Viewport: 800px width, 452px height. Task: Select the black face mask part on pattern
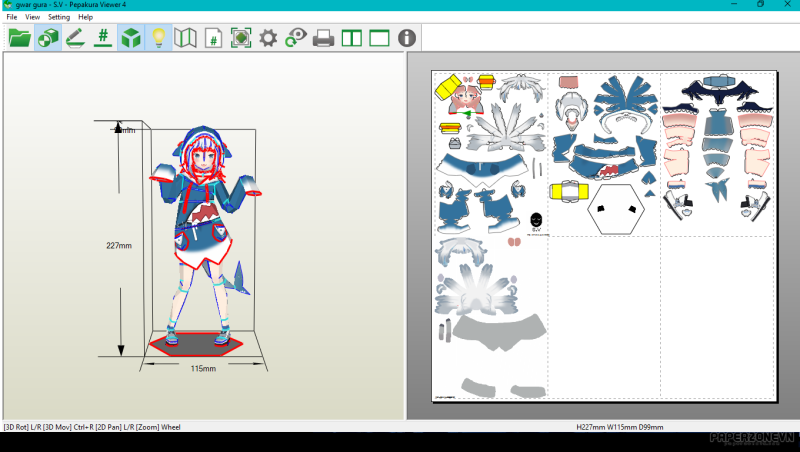tap(536, 220)
